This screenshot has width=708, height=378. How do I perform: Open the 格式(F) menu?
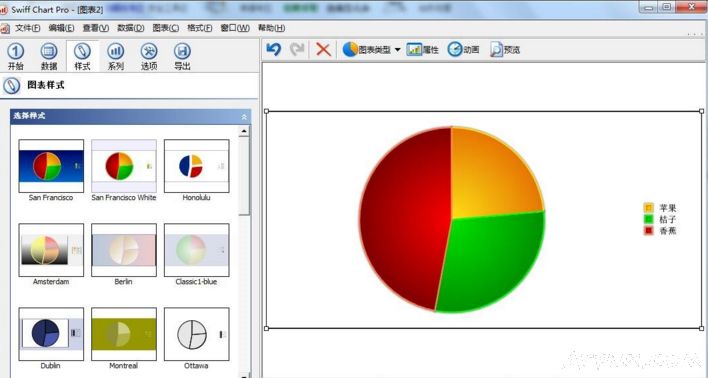point(200,28)
